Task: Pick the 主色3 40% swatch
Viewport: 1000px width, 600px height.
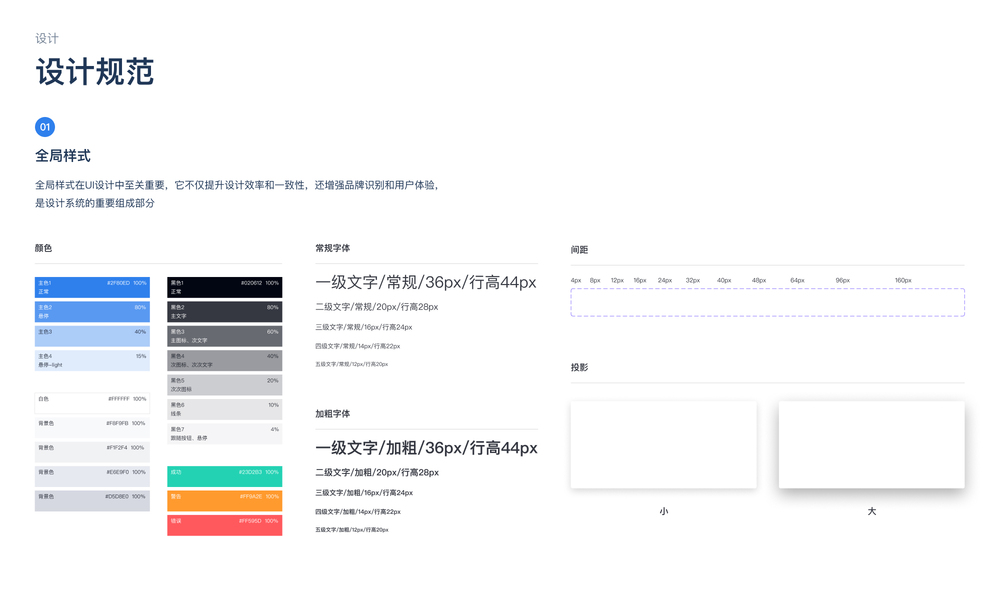Action: [x=92, y=336]
